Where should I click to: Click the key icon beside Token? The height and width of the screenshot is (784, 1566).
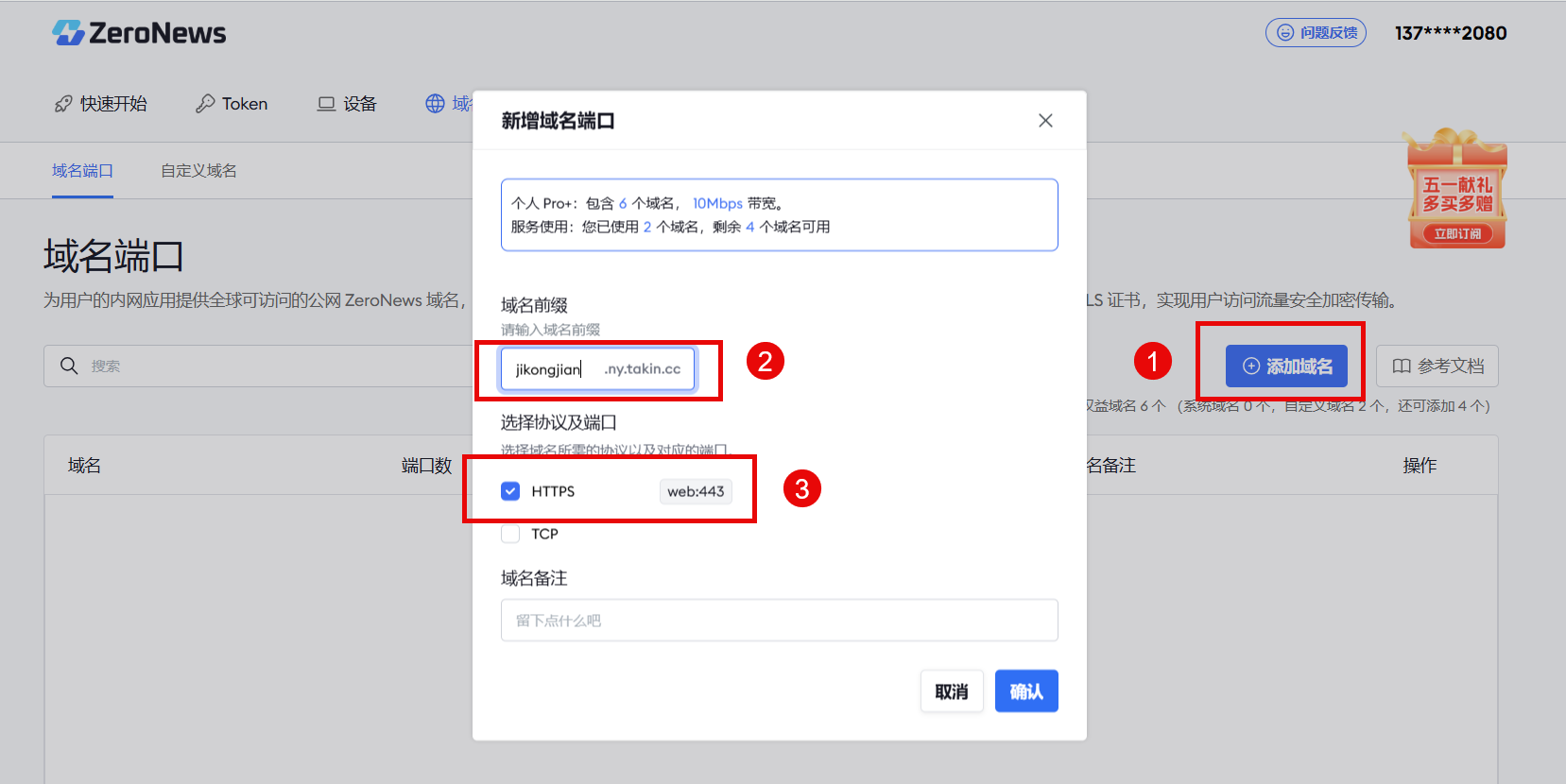tap(205, 104)
